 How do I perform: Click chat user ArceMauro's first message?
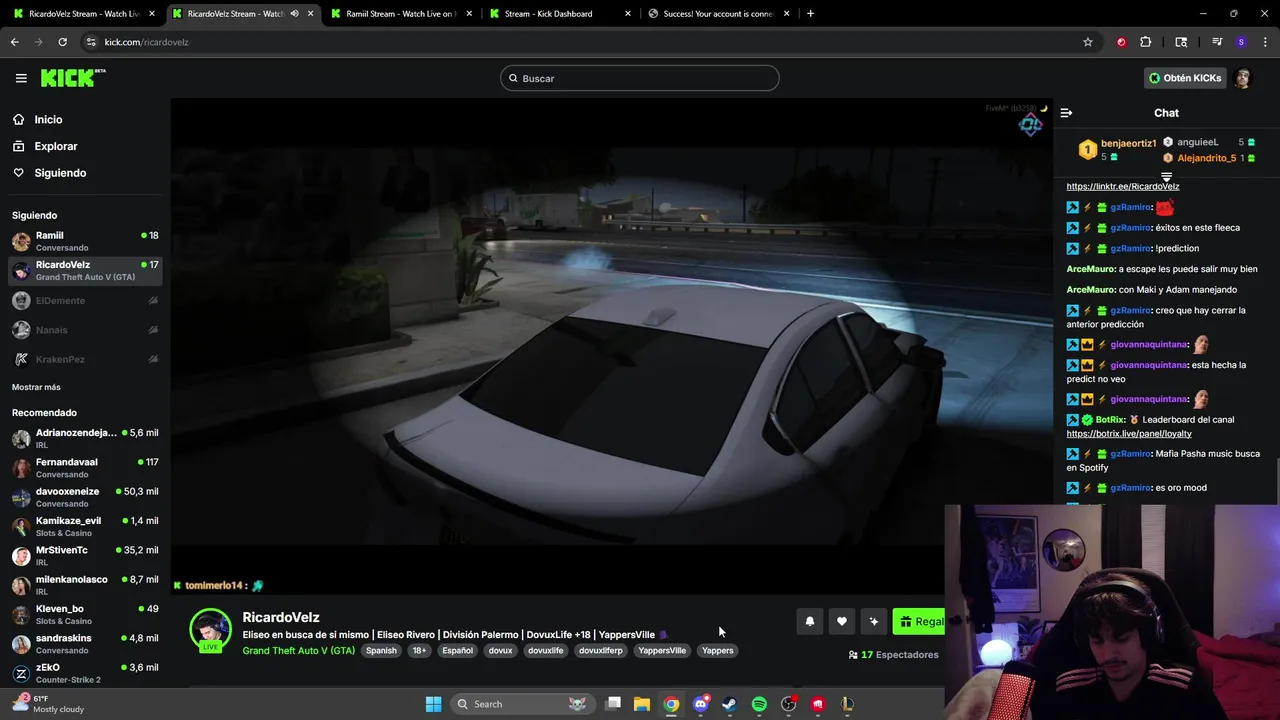pos(1162,269)
